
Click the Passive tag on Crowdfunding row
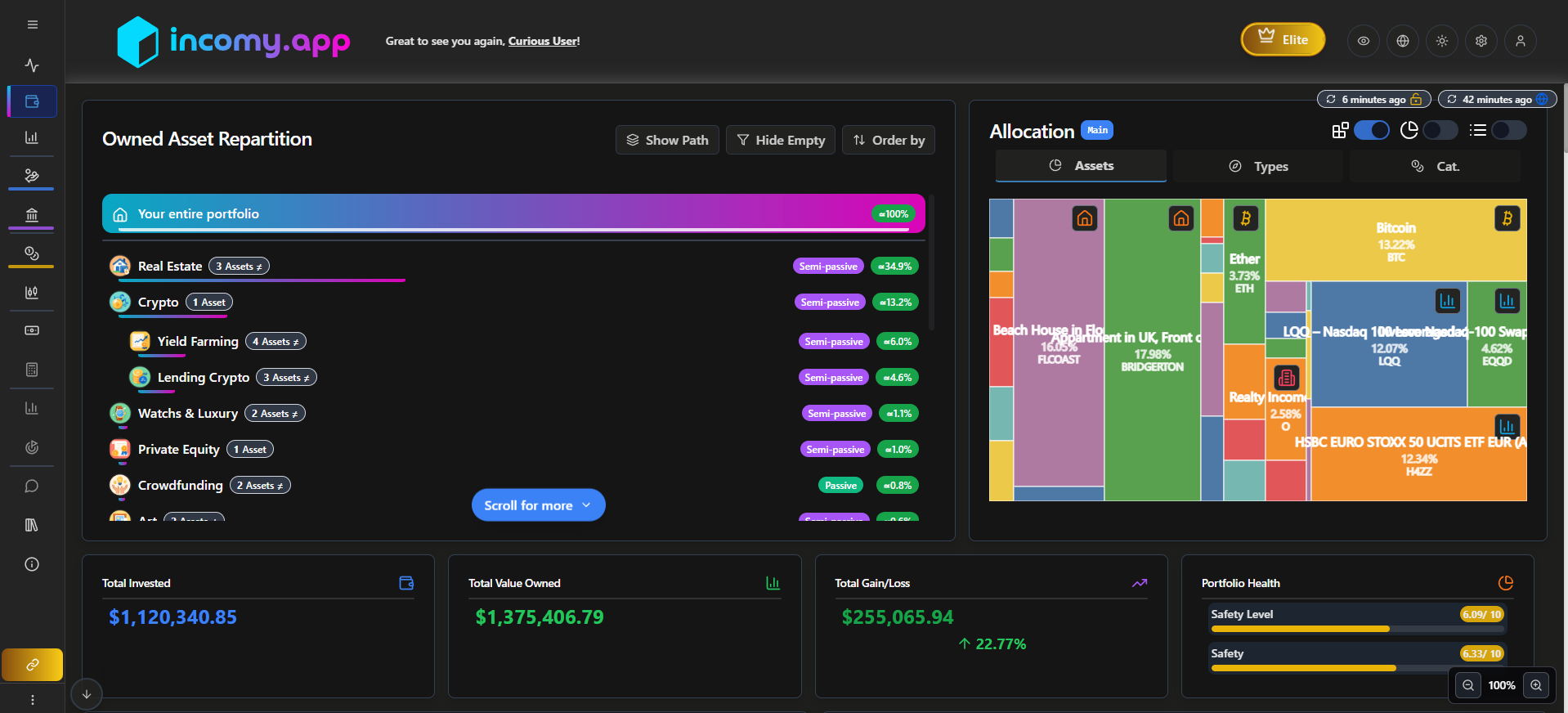point(840,485)
